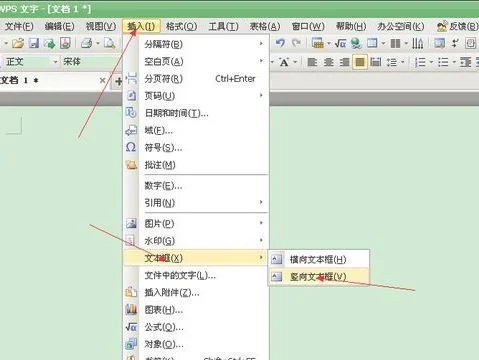This screenshot has height=360, width=479.
Task: Expand the Insert Table dropdown arrow
Action: coord(329,43)
